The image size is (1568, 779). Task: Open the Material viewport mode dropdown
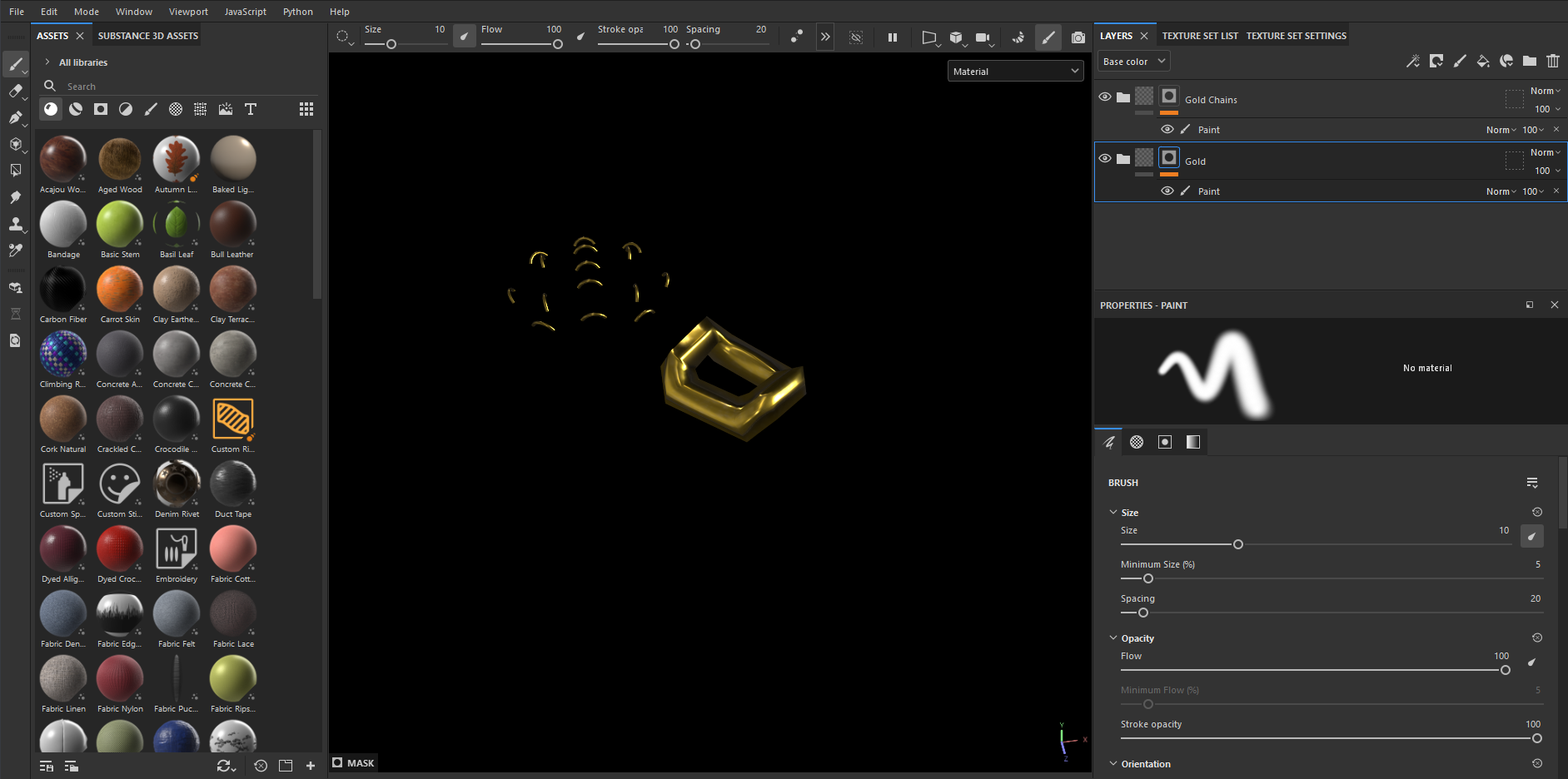pos(1016,72)
